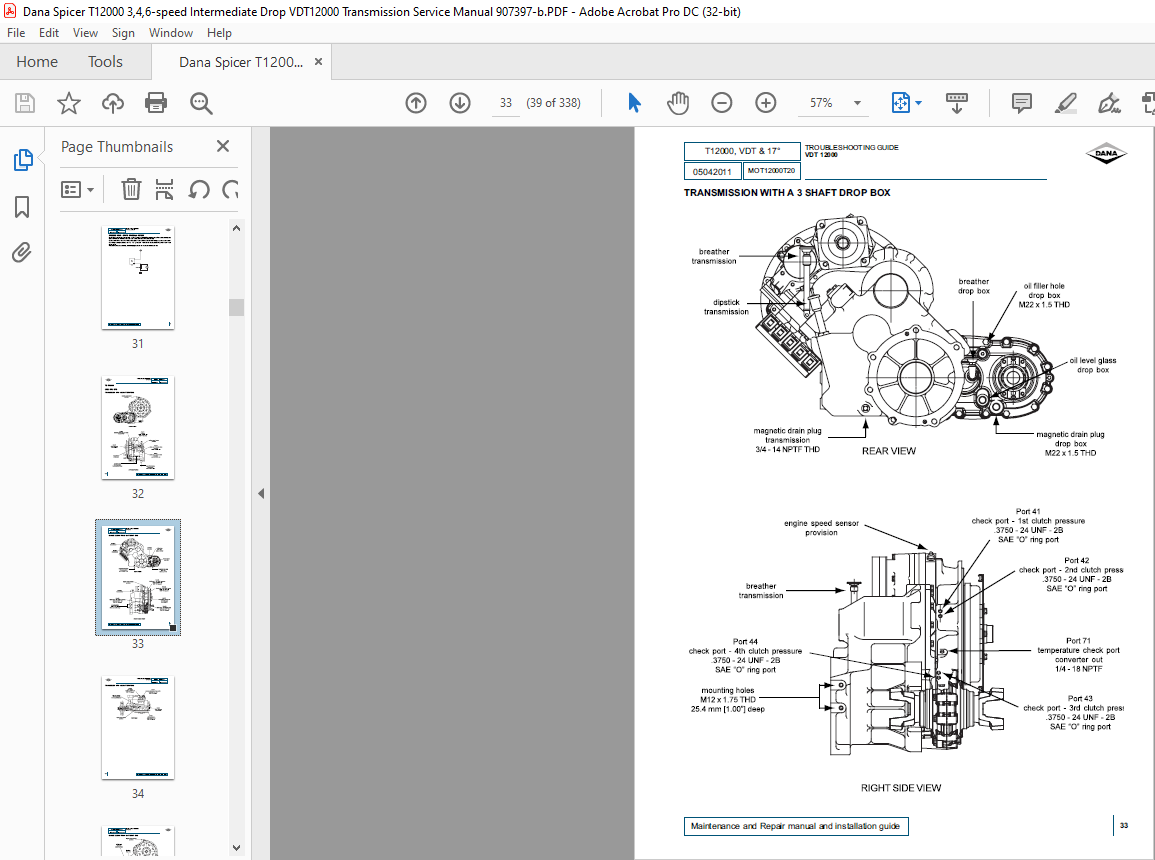Rotate page clockwise in thumbnails

coord(231,190)
